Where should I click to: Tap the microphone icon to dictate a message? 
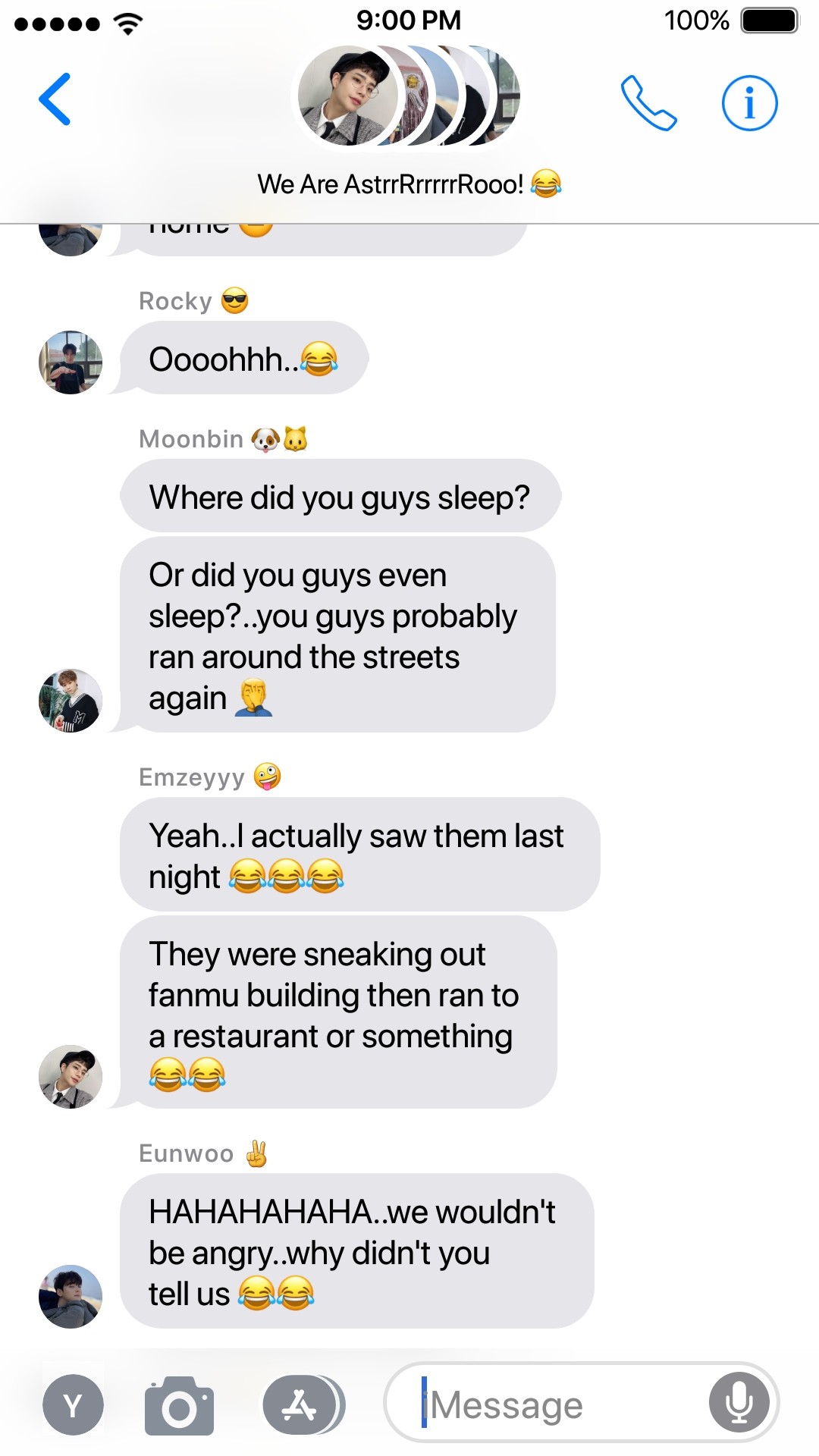point(739,1402)
